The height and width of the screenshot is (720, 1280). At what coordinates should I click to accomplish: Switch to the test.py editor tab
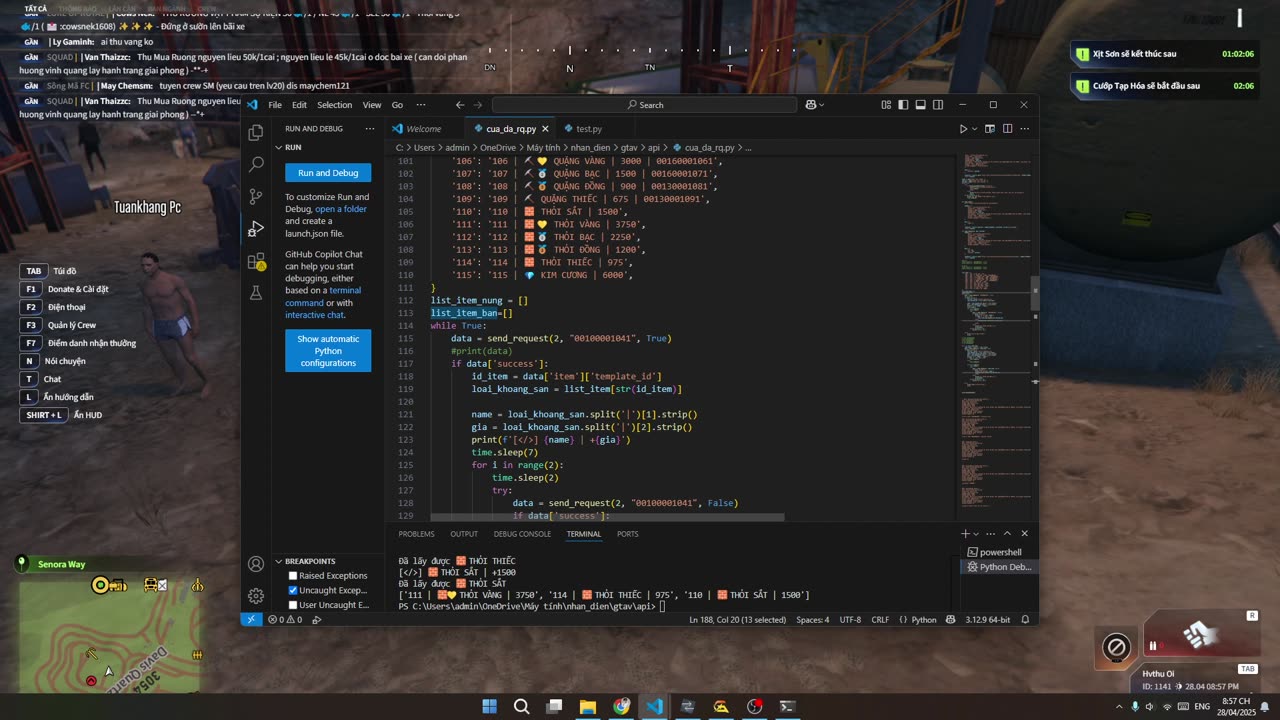tap(589, 129)
